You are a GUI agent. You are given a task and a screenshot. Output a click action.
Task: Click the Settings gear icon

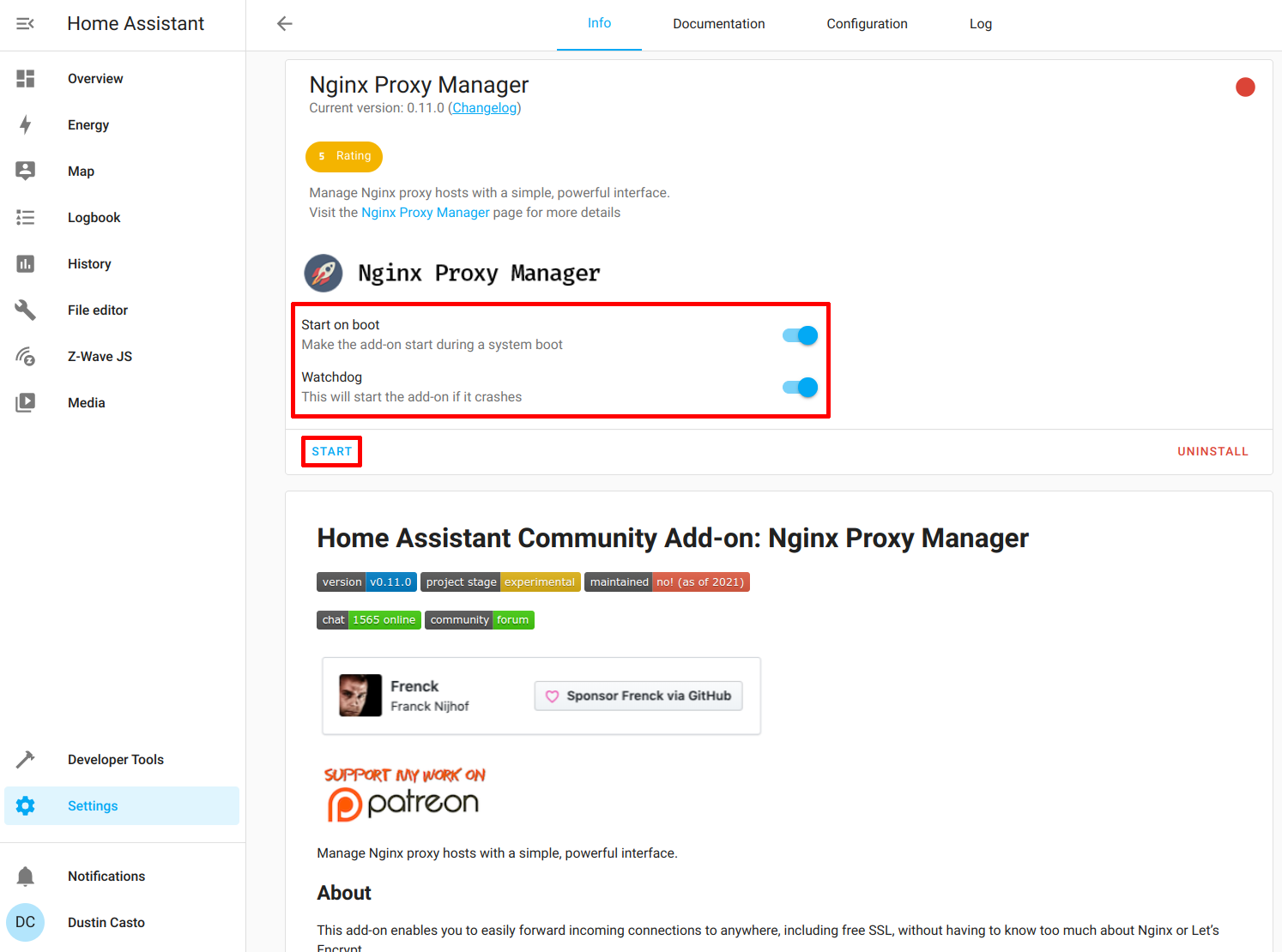tap(26, 806)
